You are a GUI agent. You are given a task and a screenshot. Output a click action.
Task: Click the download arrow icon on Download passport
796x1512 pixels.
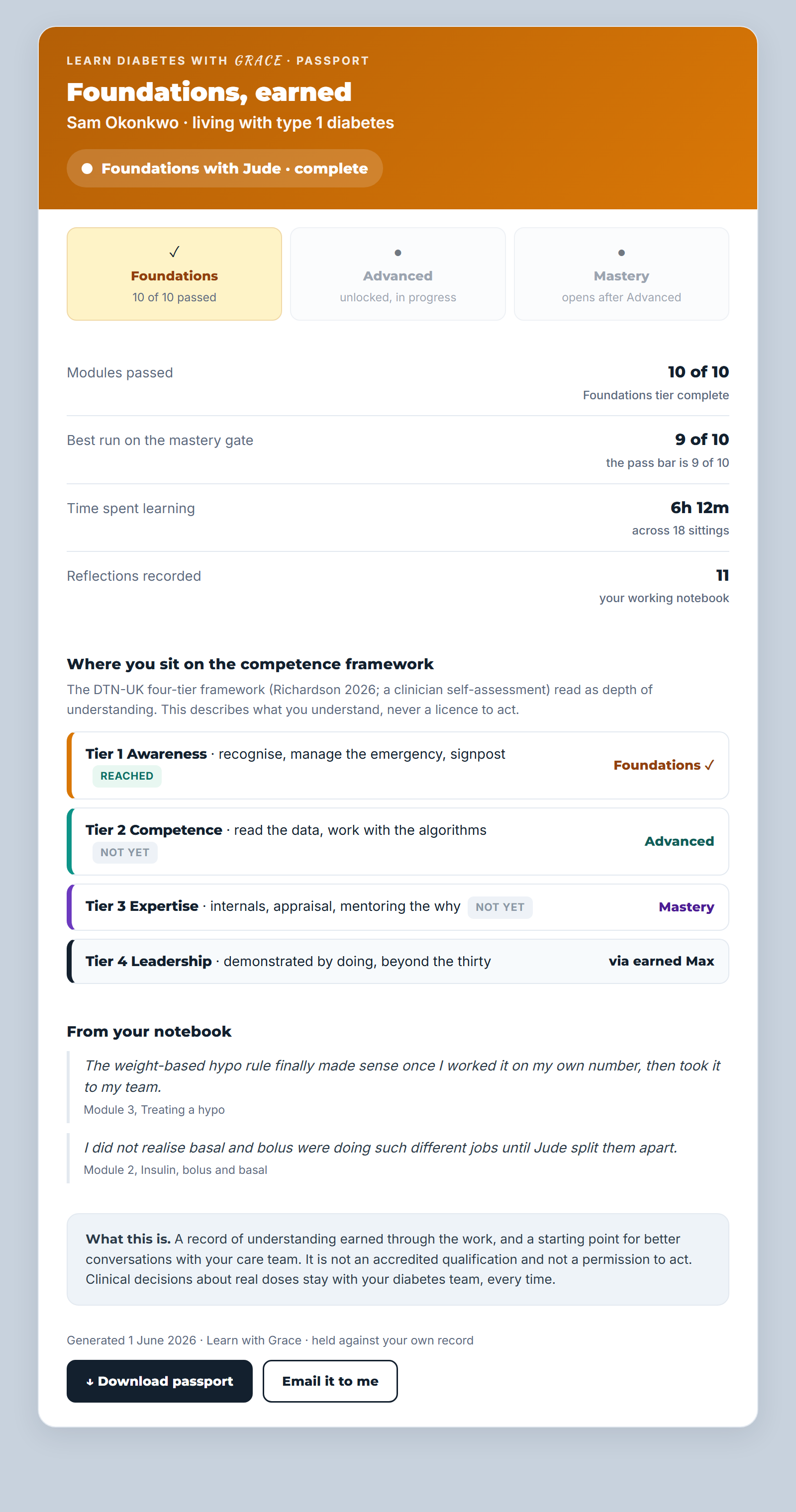click(x=90, y=1382)
